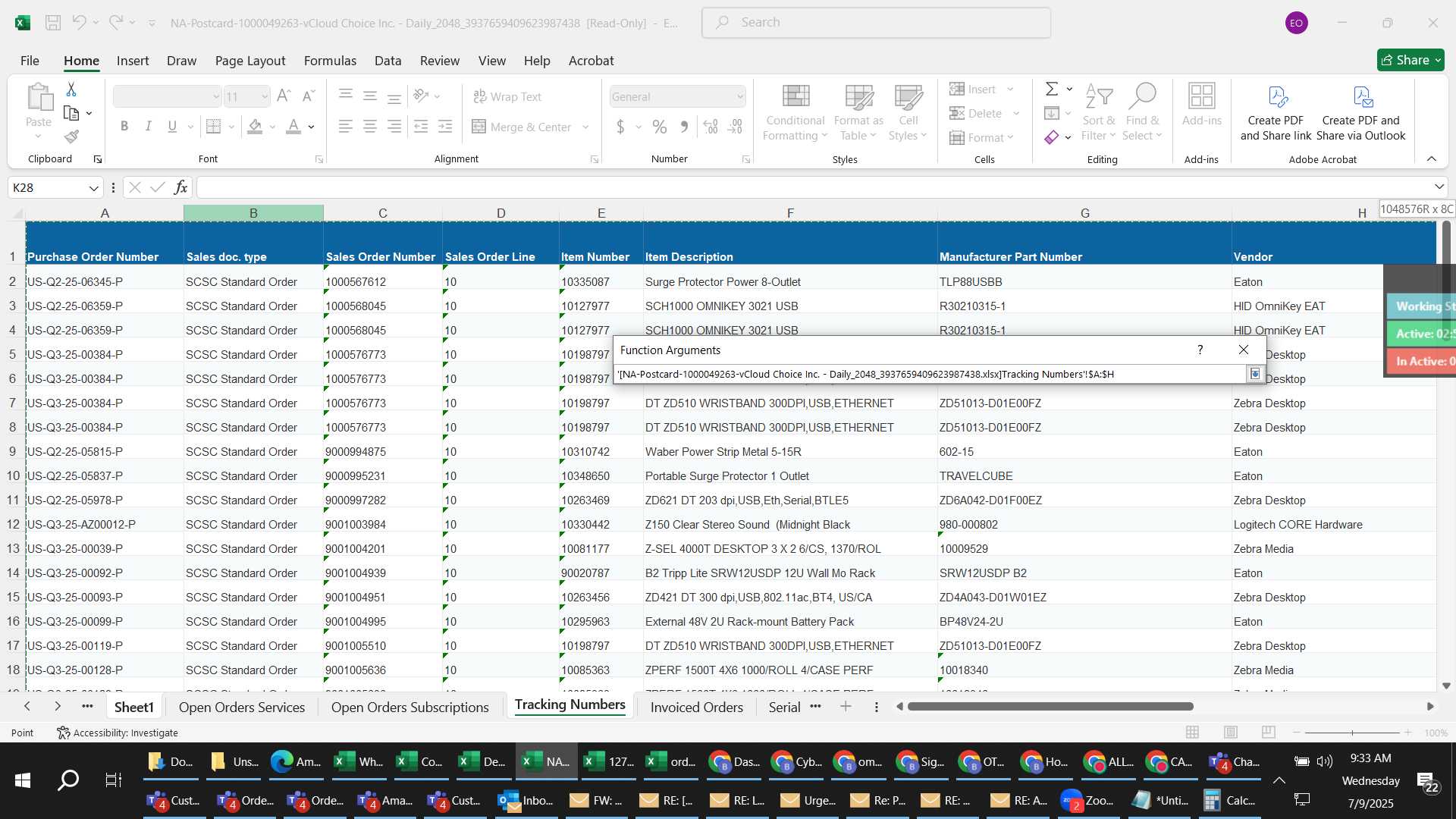Click Merge & Center button
The width and height of the screenshot is (1456, 819).
point(522,127)
